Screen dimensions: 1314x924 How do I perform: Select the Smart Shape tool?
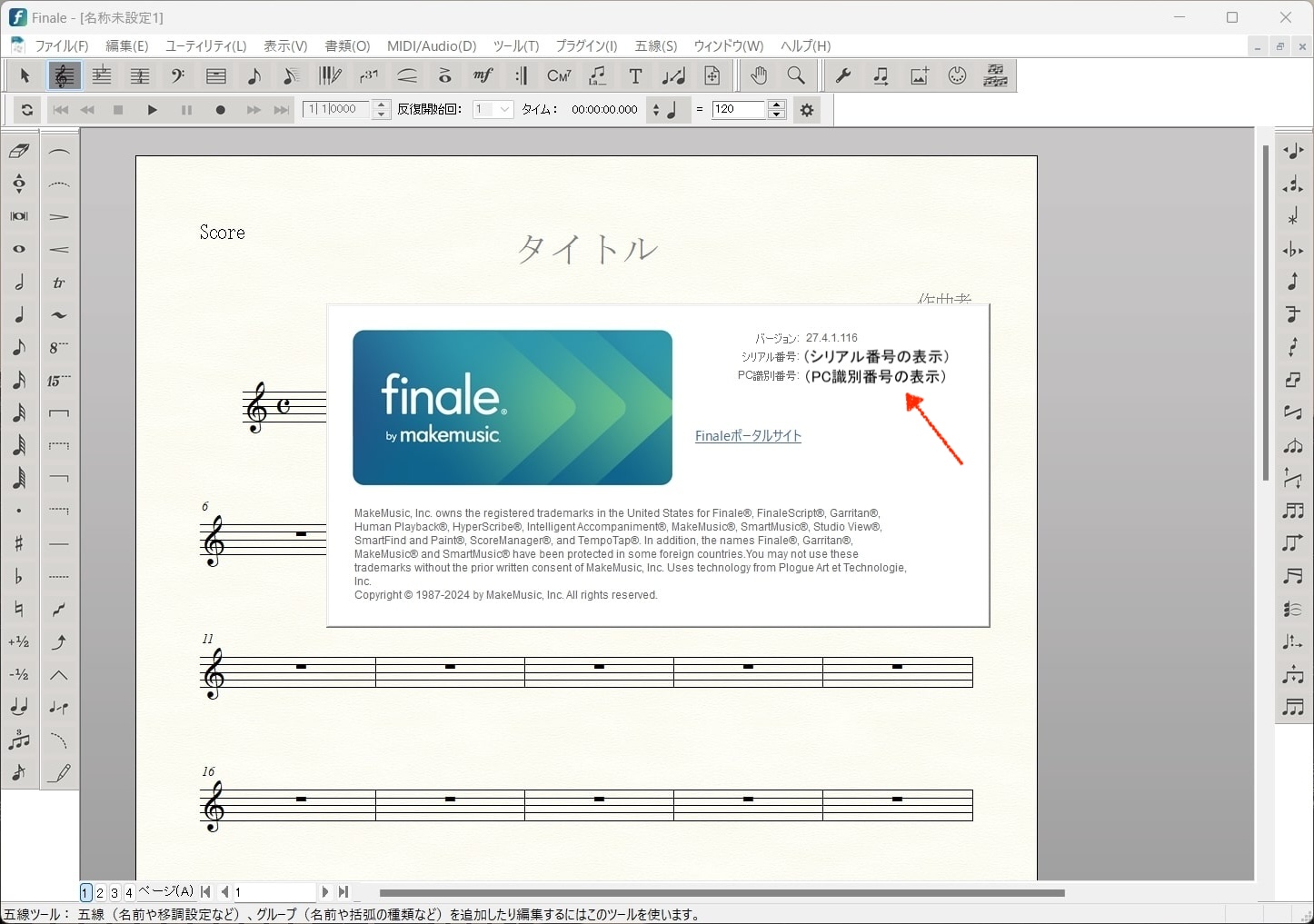pyautogui.click(x=406, y=76)
